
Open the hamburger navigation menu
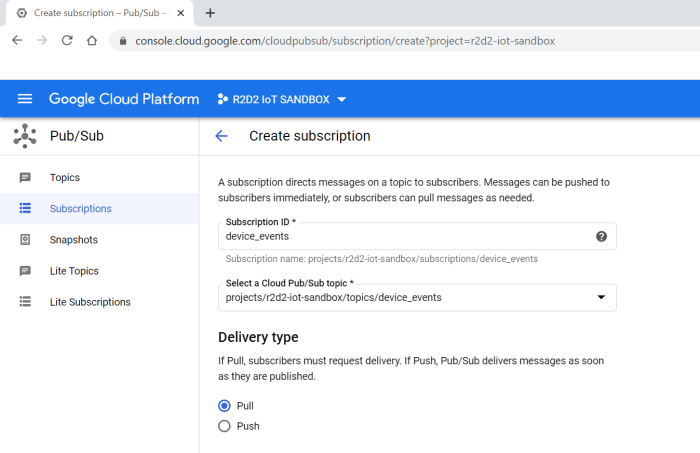tap(25, 99)
